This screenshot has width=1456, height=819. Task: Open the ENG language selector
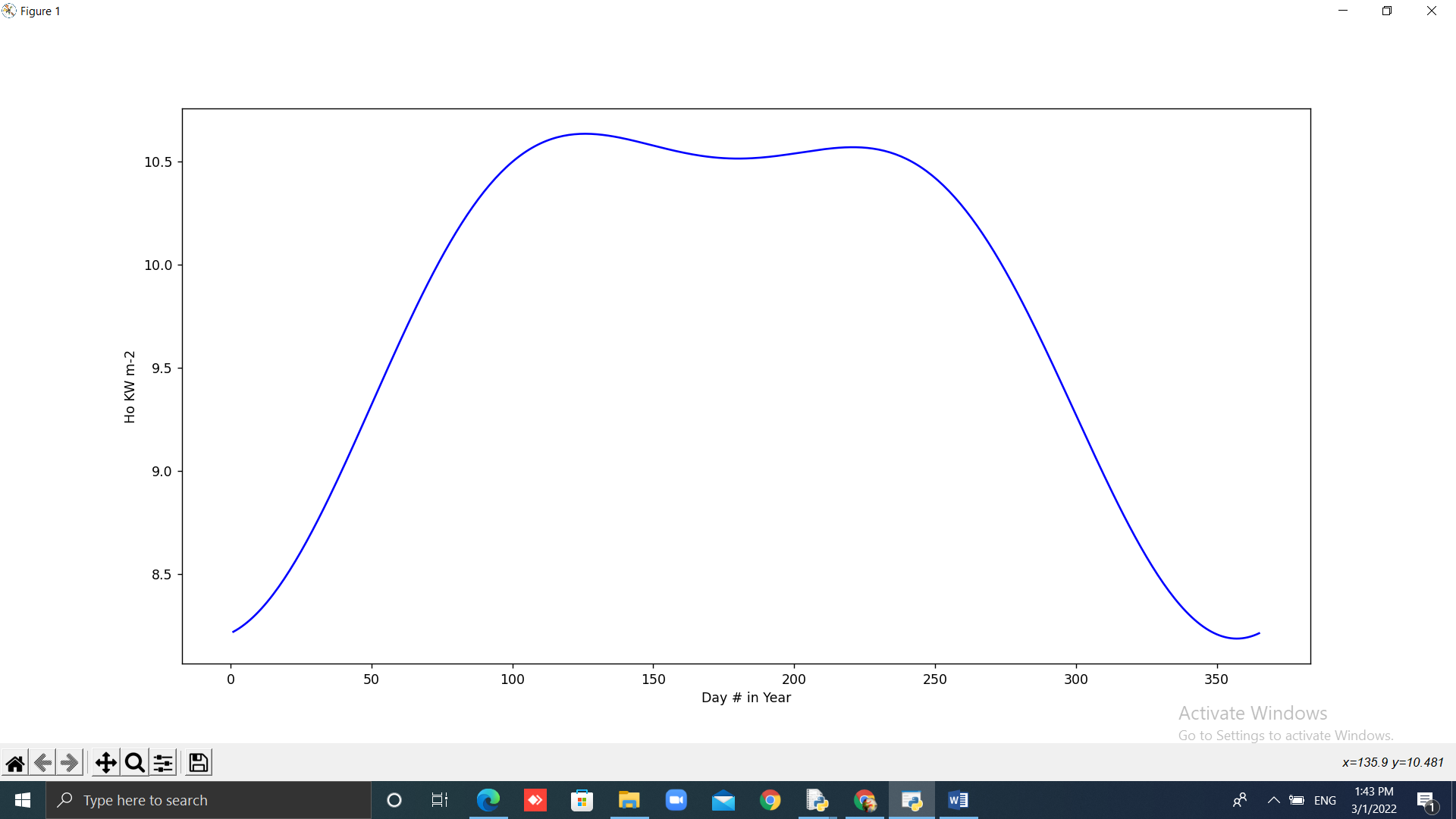1324,800
